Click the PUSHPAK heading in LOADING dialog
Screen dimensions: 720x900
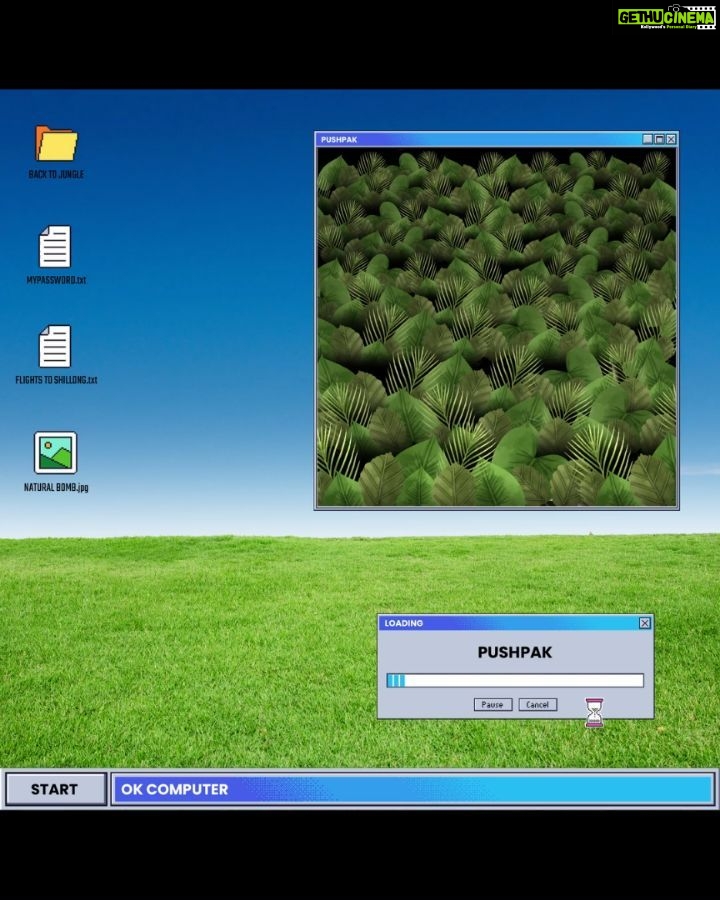coord(515,653)
